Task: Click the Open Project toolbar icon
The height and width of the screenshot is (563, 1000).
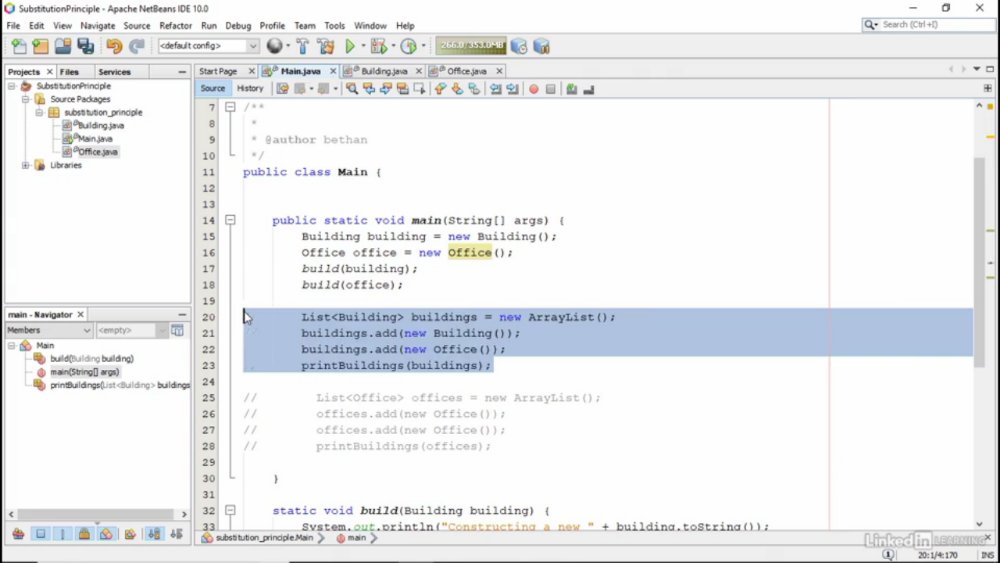Action: coord(62,46)
